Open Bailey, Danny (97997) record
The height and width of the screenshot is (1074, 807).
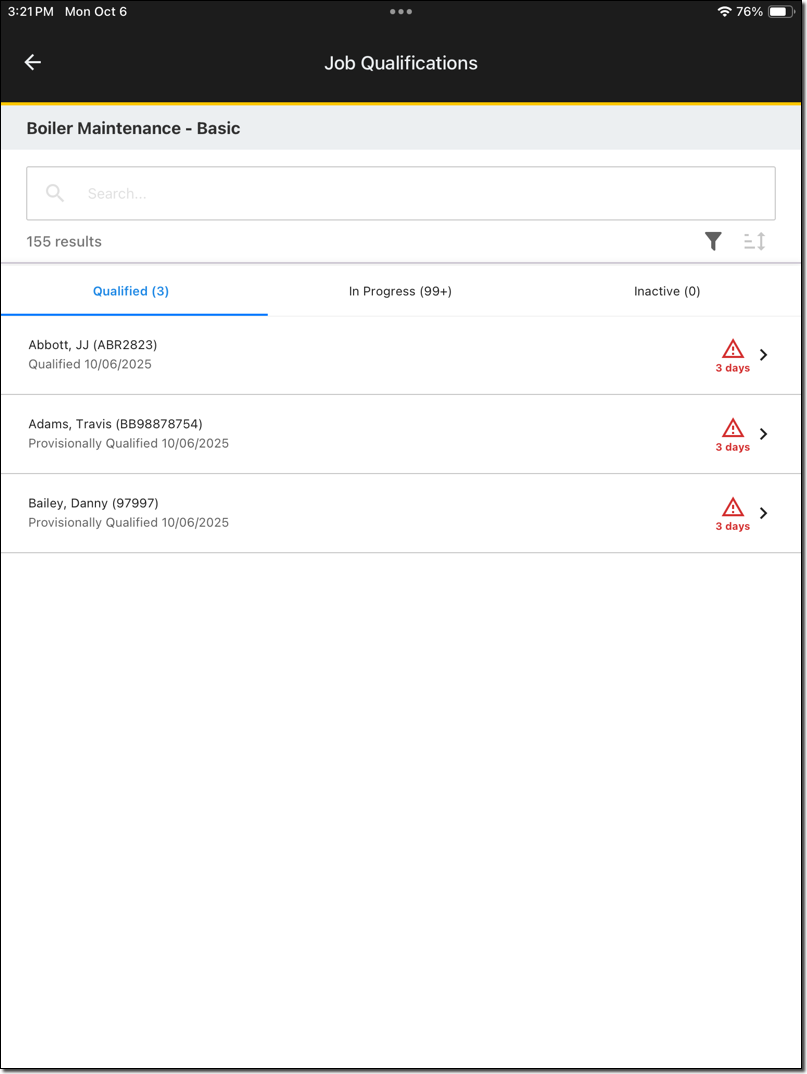93,503
